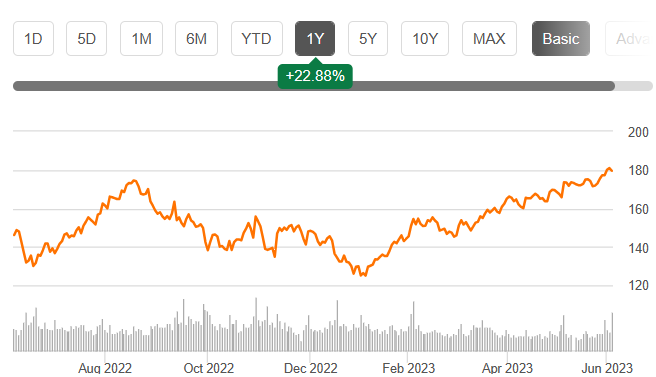Image resolution: width=656 pixels, height=377 pixels.
Task: Click the 160 price axis label
Action: point(638,209)
